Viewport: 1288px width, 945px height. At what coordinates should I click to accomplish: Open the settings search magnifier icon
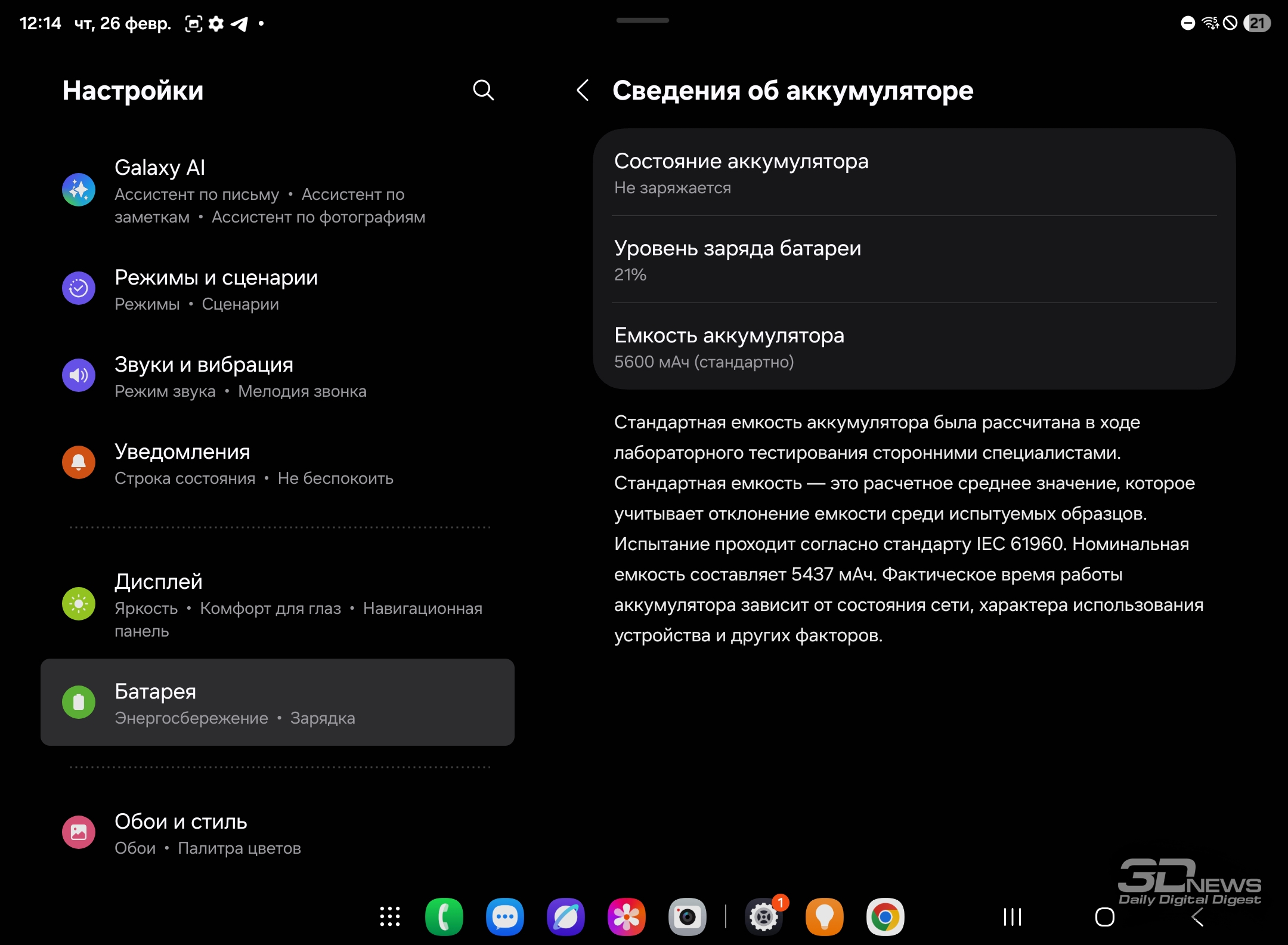pyautogui.click(x=483, y=91)
